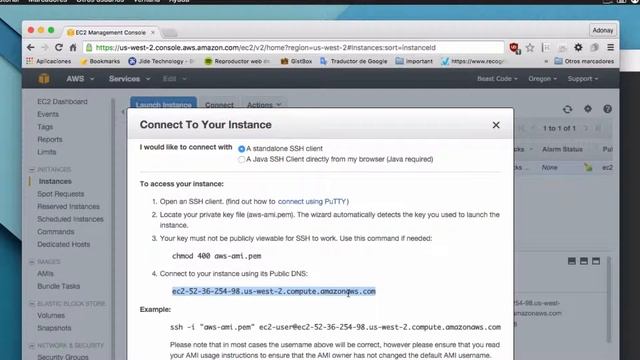
Task: Select A standalone SSH client option
Action: click(x=241, y=149)
